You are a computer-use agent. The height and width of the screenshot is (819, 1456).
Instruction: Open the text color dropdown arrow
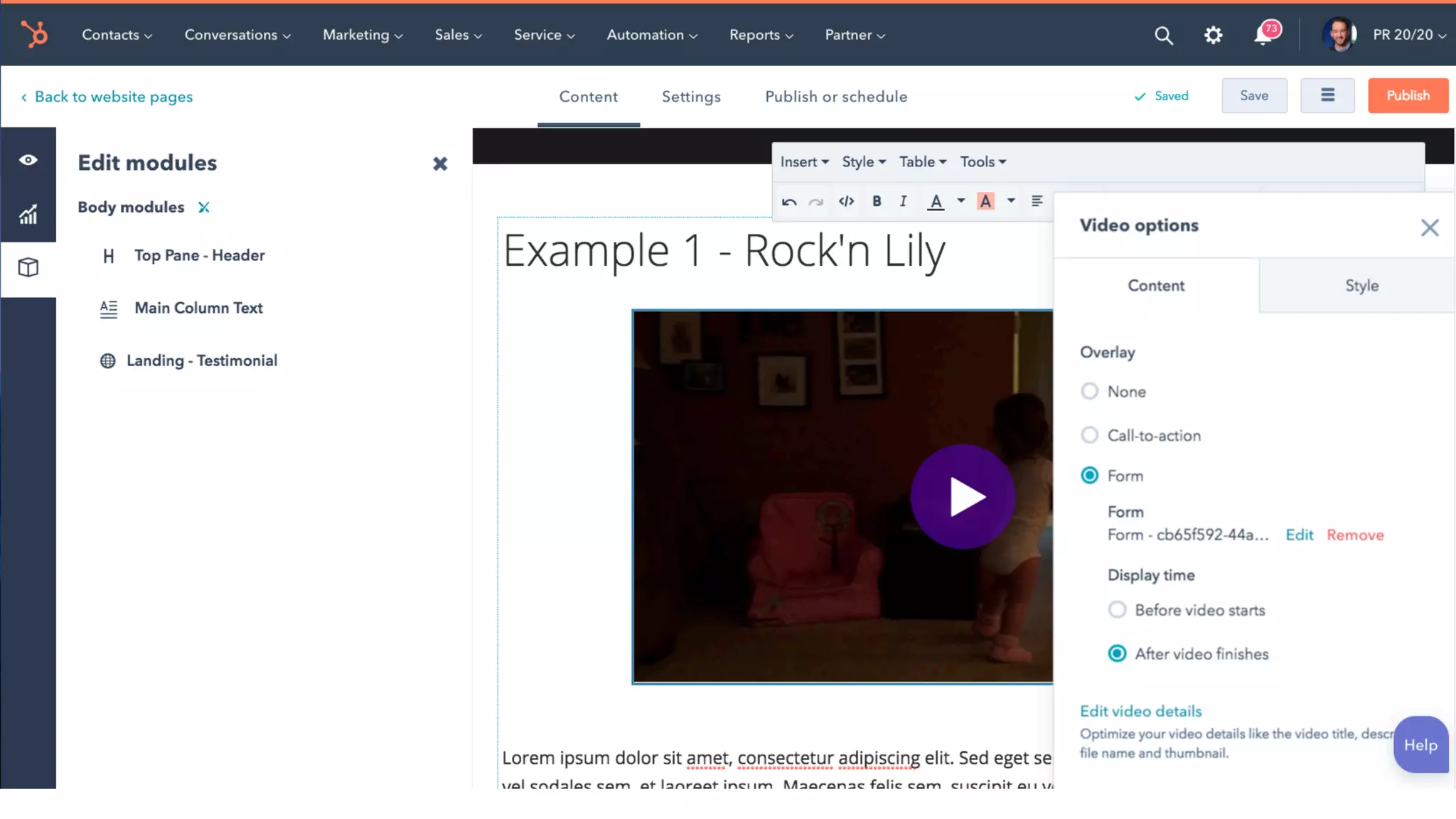click(960, 201)
